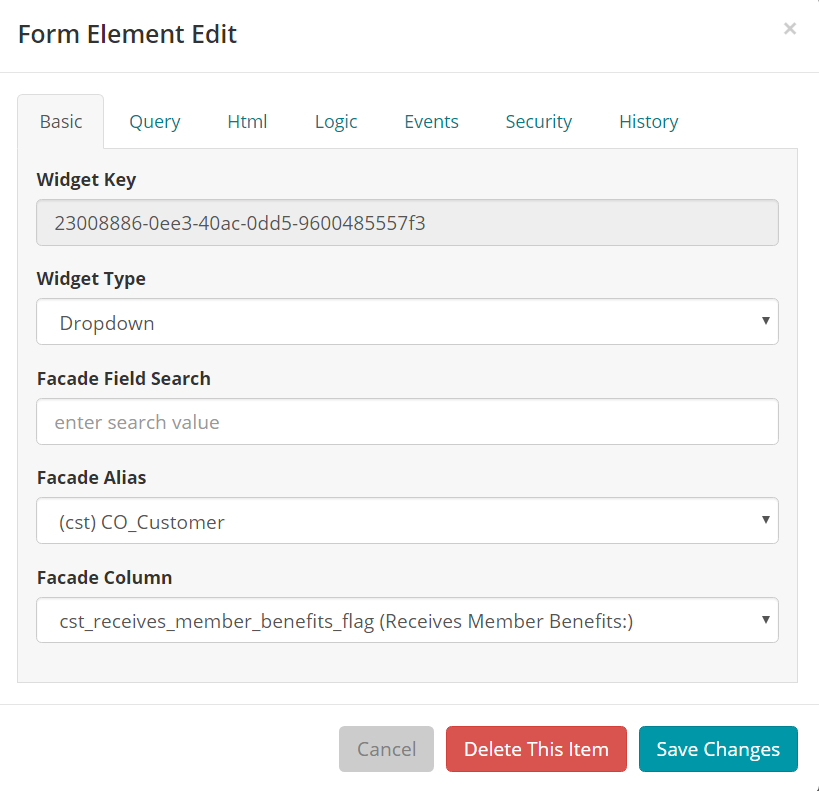Click the Widget Type dropdown arrow
This screenshot has width=819, height=791.
768,322
